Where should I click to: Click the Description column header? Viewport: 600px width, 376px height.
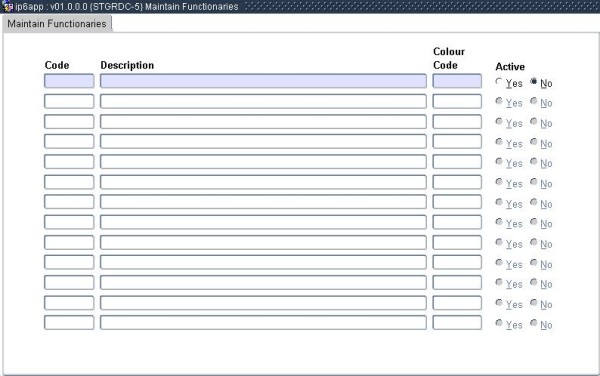click(127, 65)
